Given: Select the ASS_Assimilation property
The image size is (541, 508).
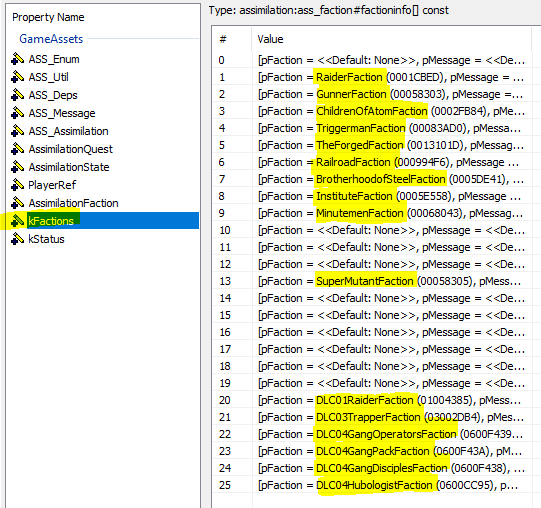Looking at the screenshot, I should (68, 131).
